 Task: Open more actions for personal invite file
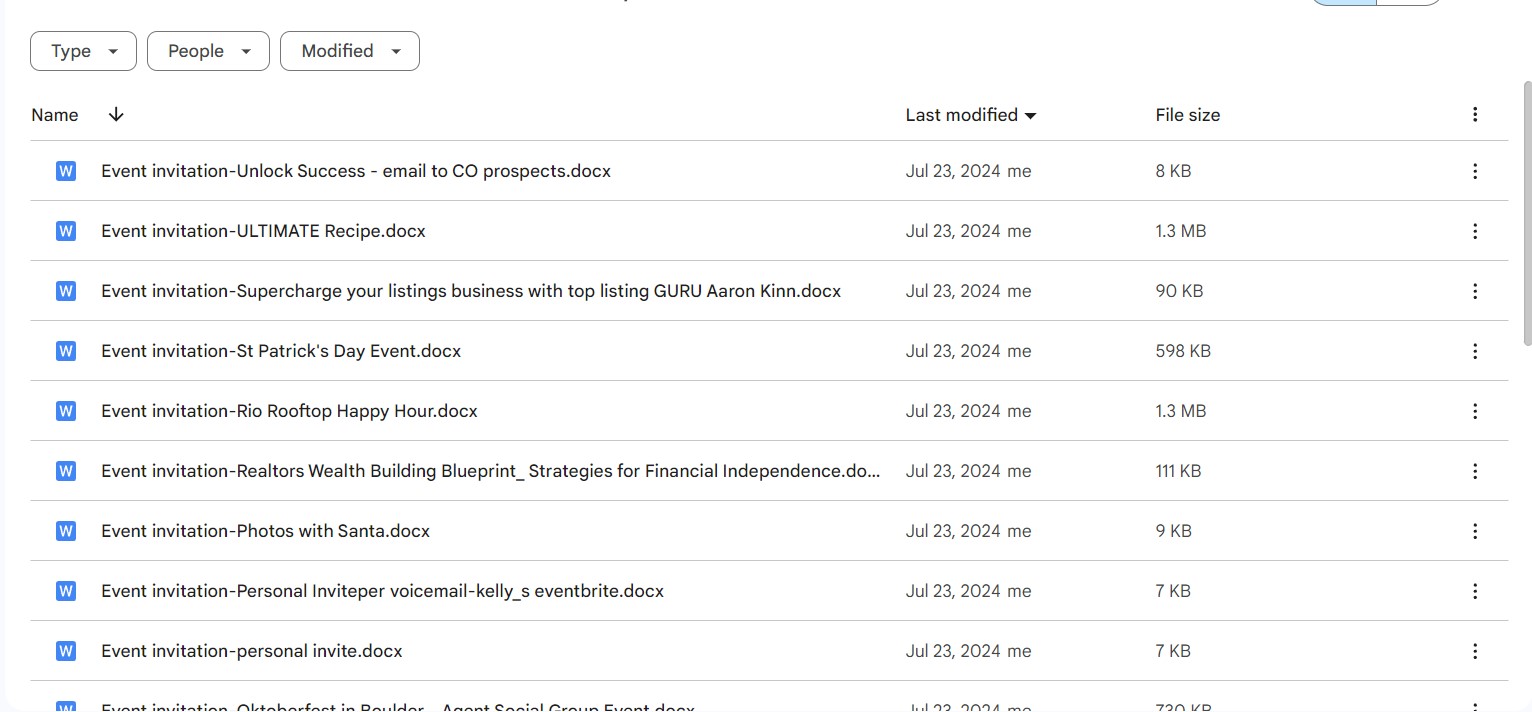pyautogui.click(x=1474, y=651)
